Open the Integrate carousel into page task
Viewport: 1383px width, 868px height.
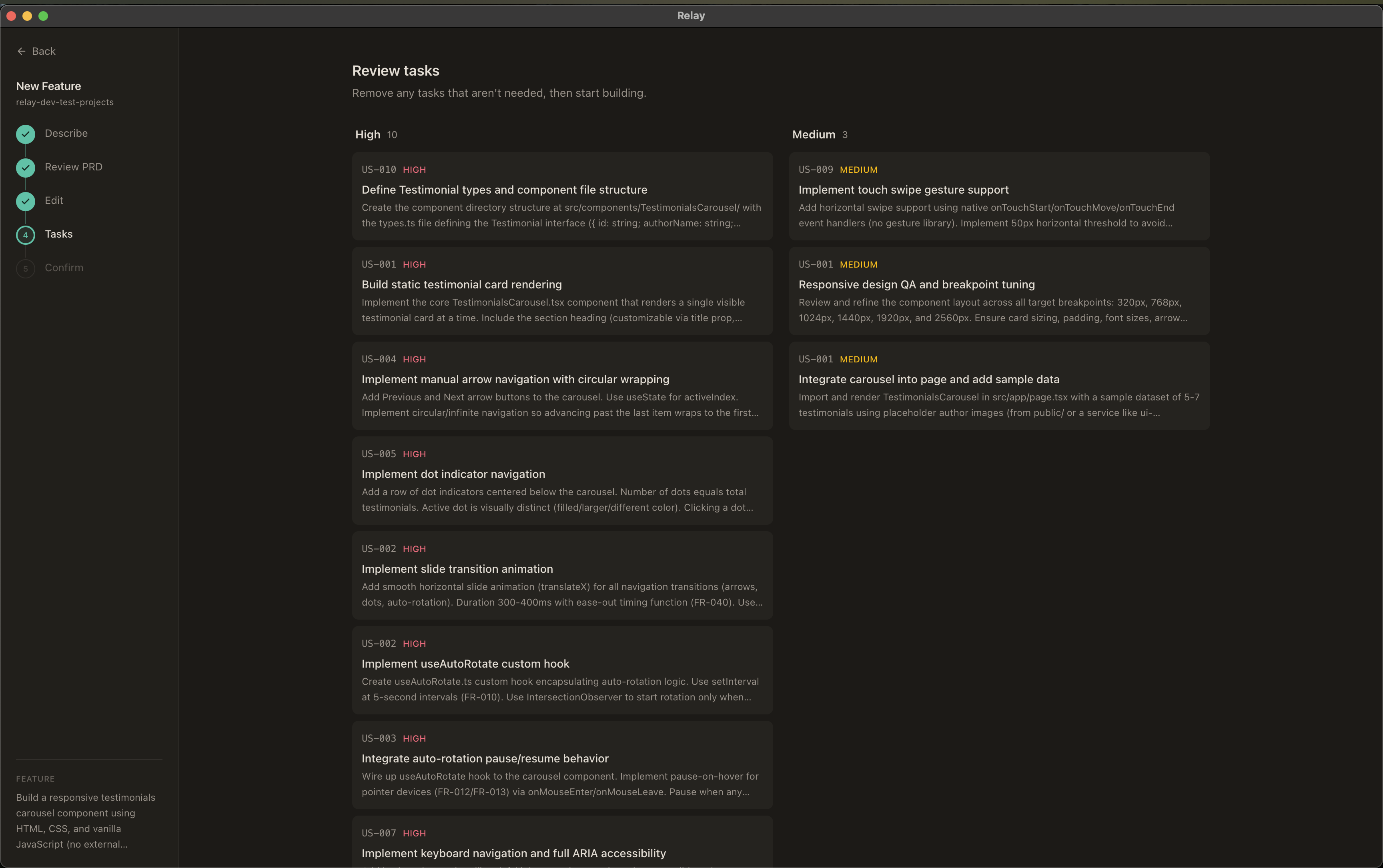point(999,386)
